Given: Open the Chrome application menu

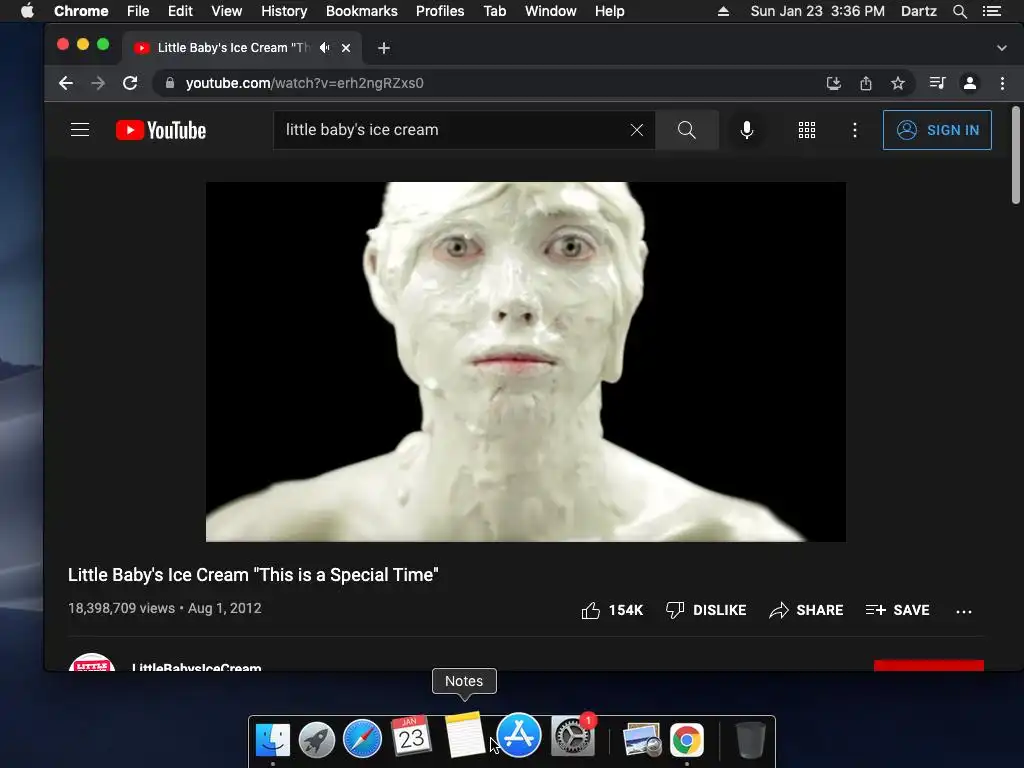Looking at the screenshot, I should [x=81, y=11].
